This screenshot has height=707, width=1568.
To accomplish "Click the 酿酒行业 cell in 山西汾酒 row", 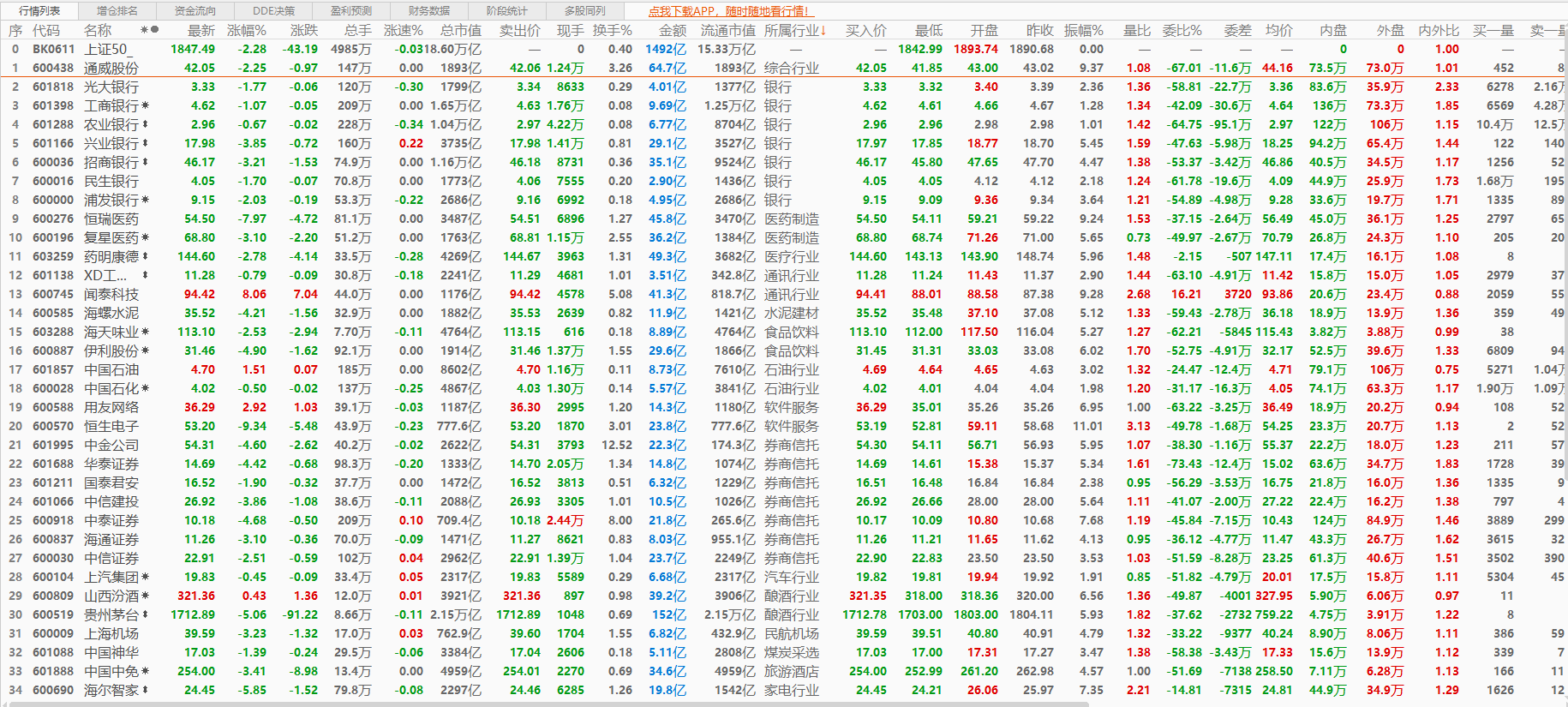I will click(792, 596).
